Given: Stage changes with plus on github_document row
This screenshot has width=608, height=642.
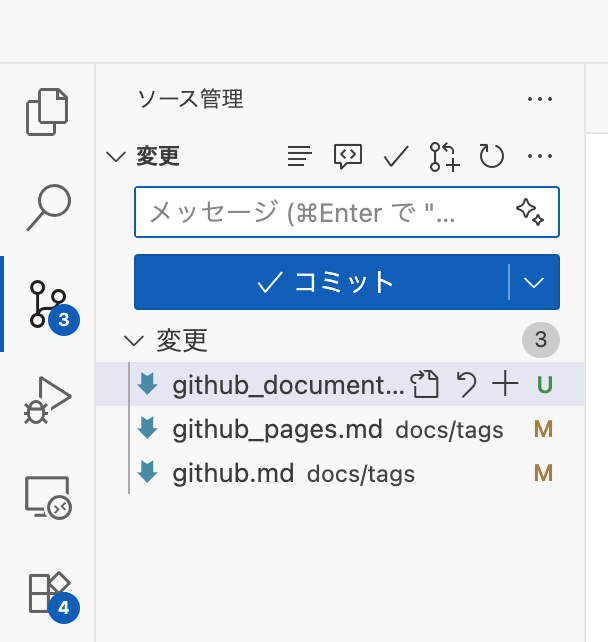Looking at the screenshot, I should (505, 384).
